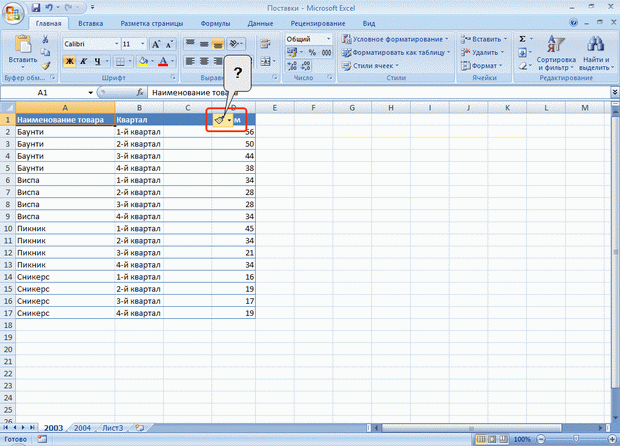
Task: Open the round Office button menu
Action: (13, 13)
